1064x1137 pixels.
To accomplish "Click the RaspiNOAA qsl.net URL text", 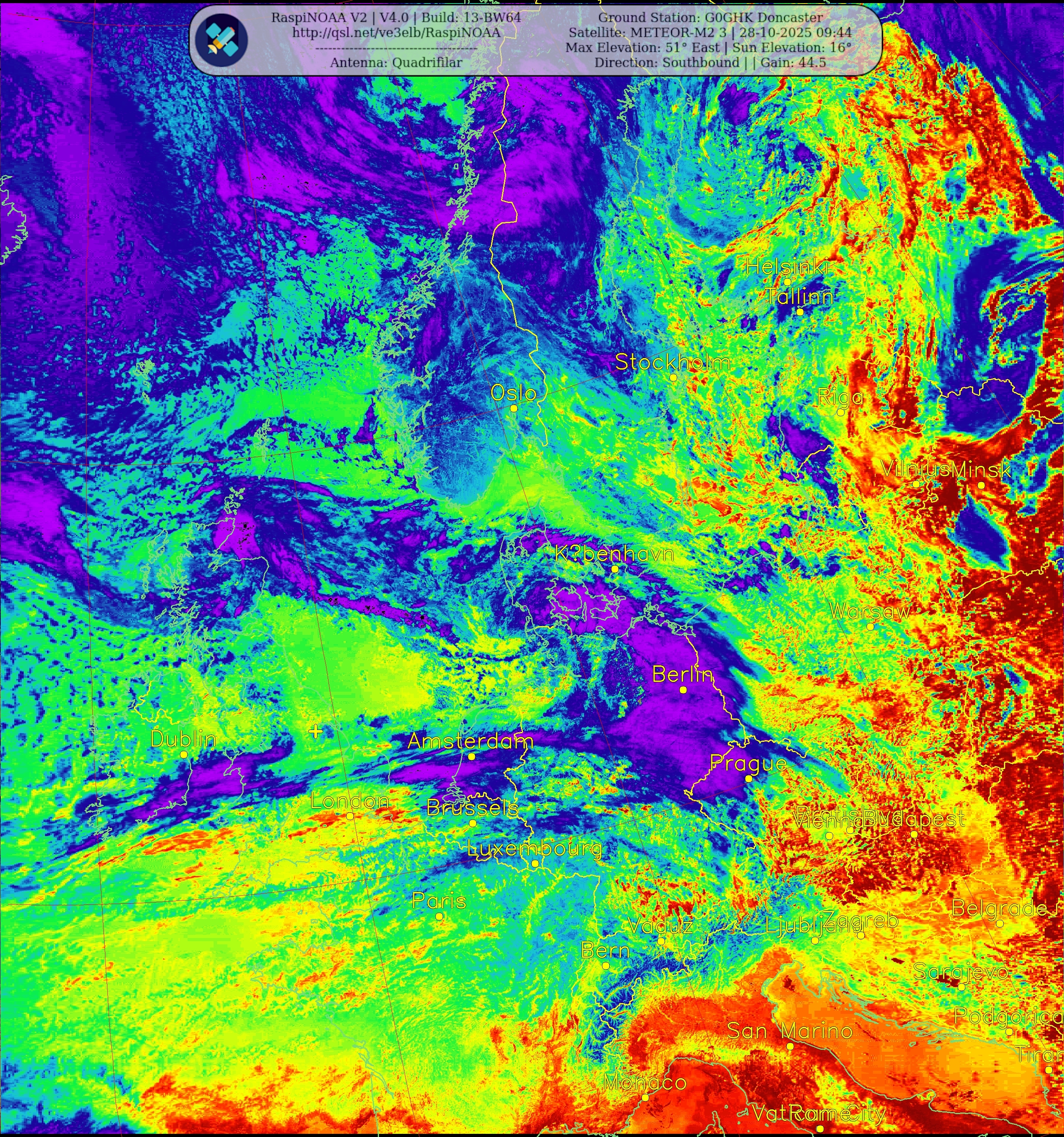I will (396, 33).
